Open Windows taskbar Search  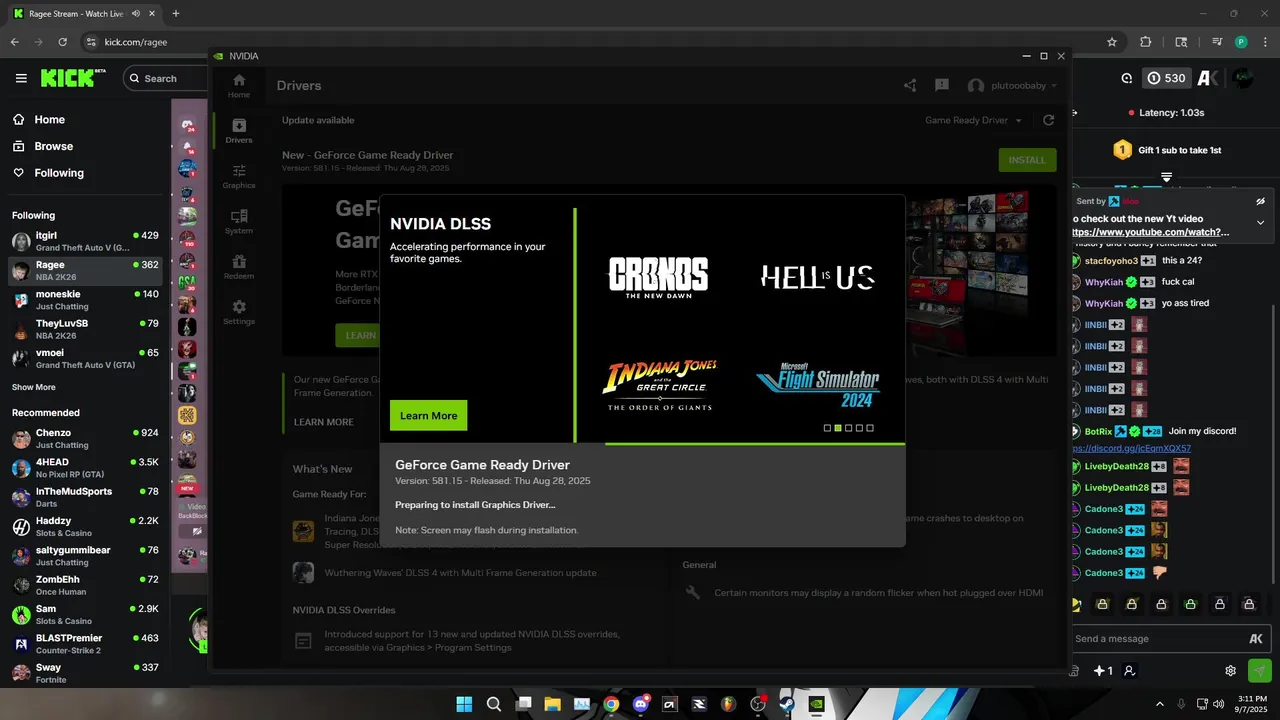coord(494,704)
